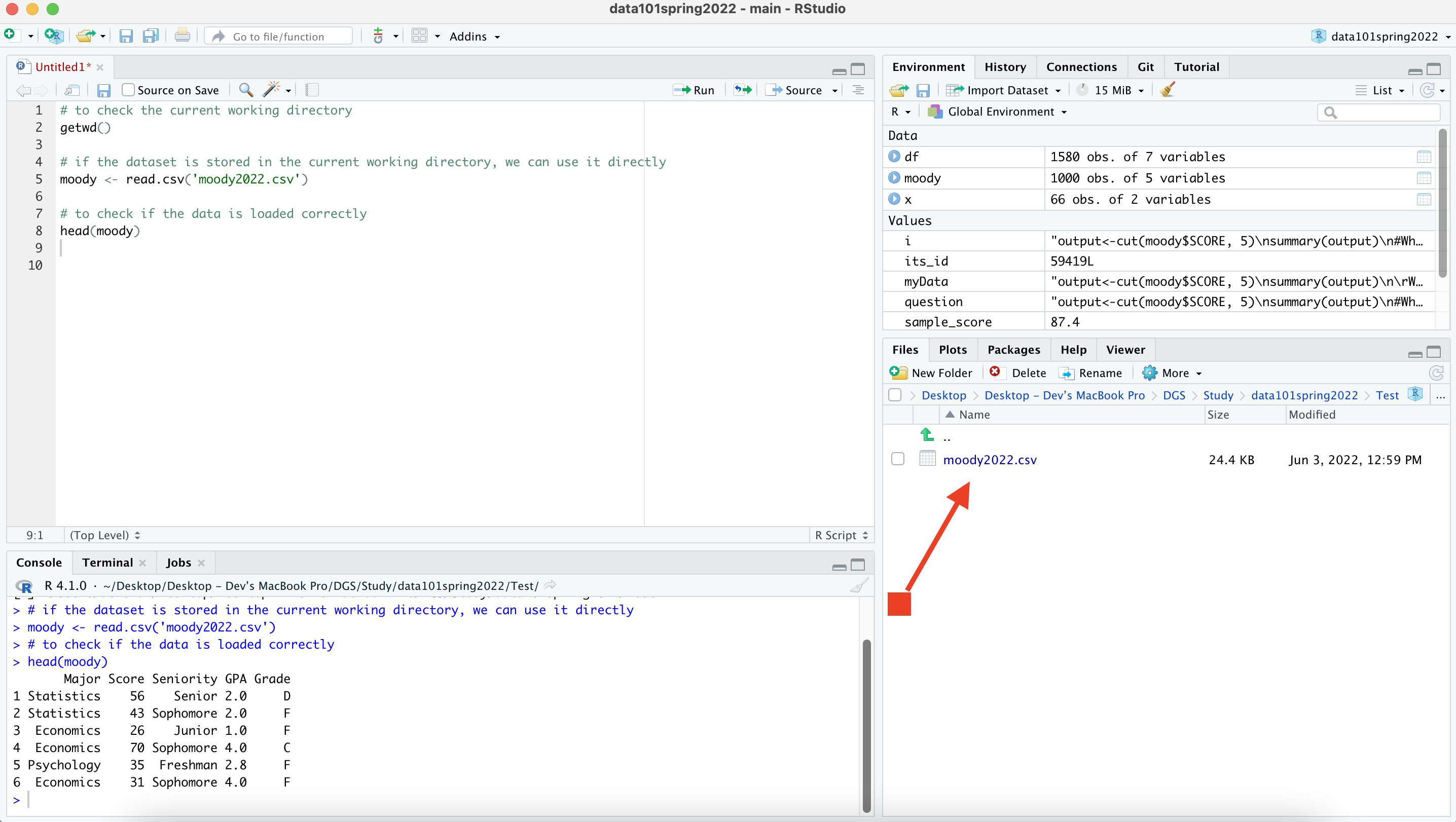Screen dimensions: 1456x822
Task: Click the broom to clear environment
Action: click(1167, 90)
